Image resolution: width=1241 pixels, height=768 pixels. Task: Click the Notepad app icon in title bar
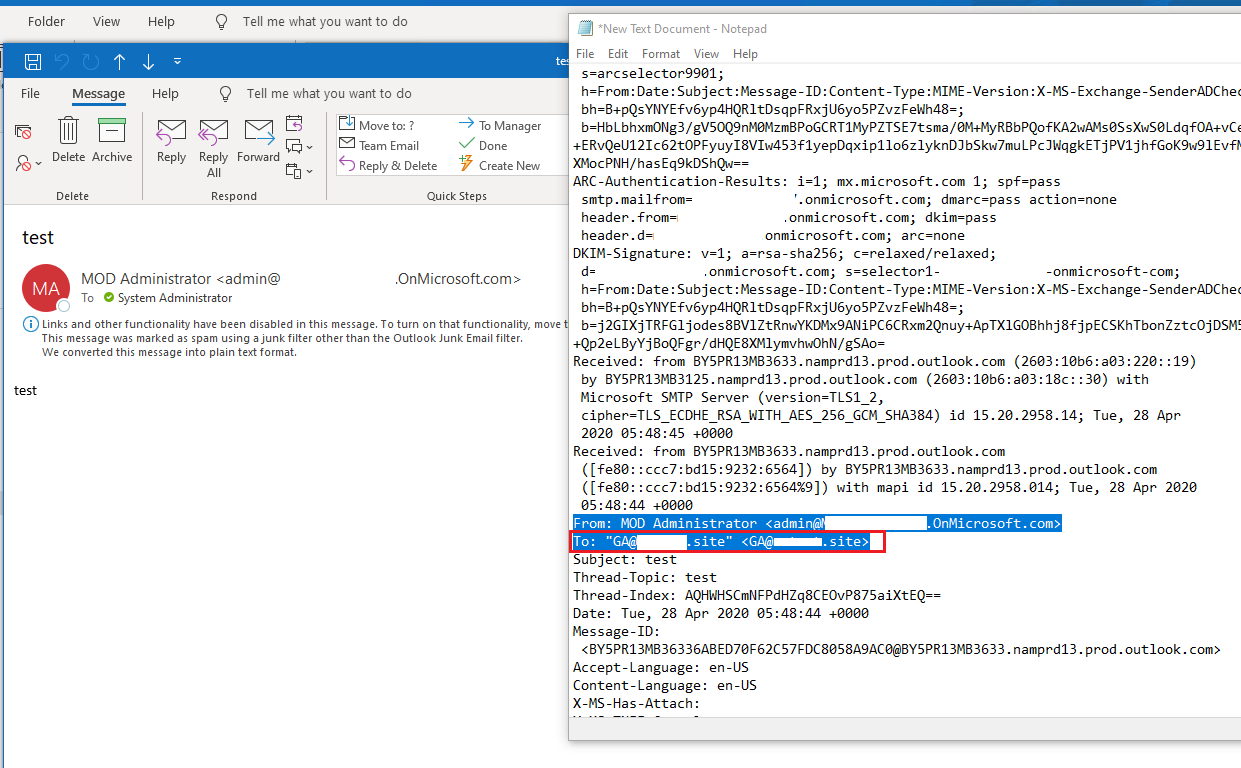585,29
